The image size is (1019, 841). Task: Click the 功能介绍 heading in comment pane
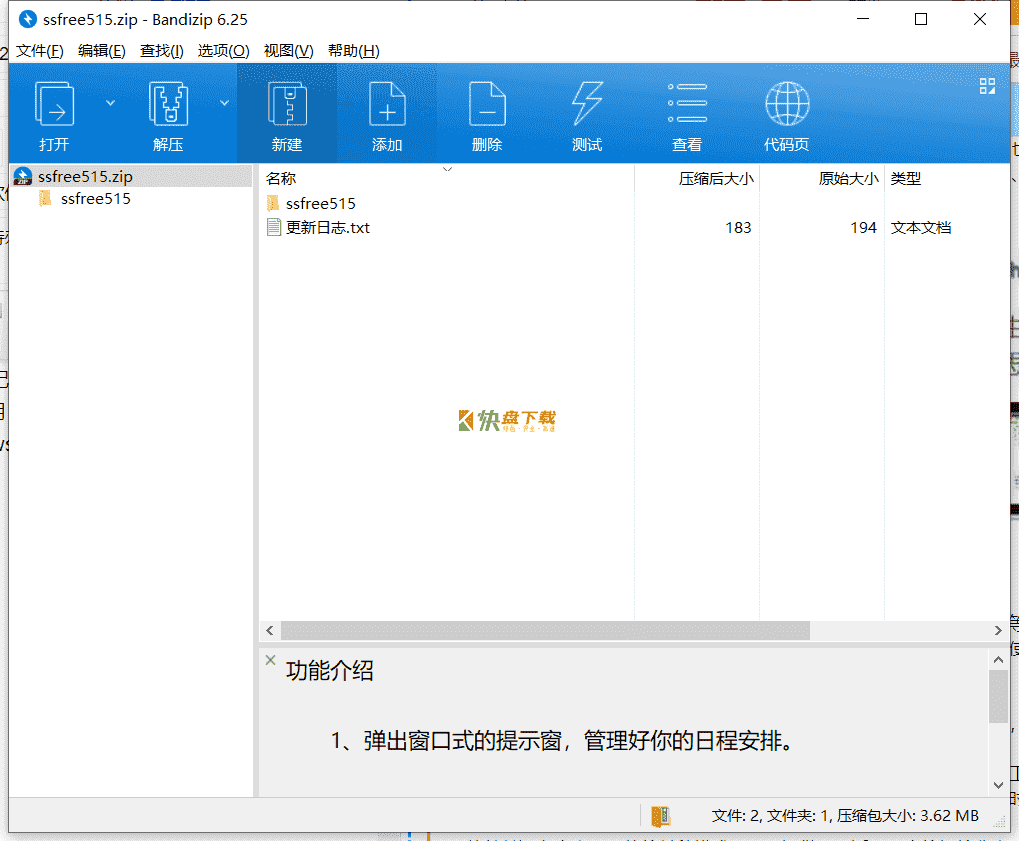329,671
